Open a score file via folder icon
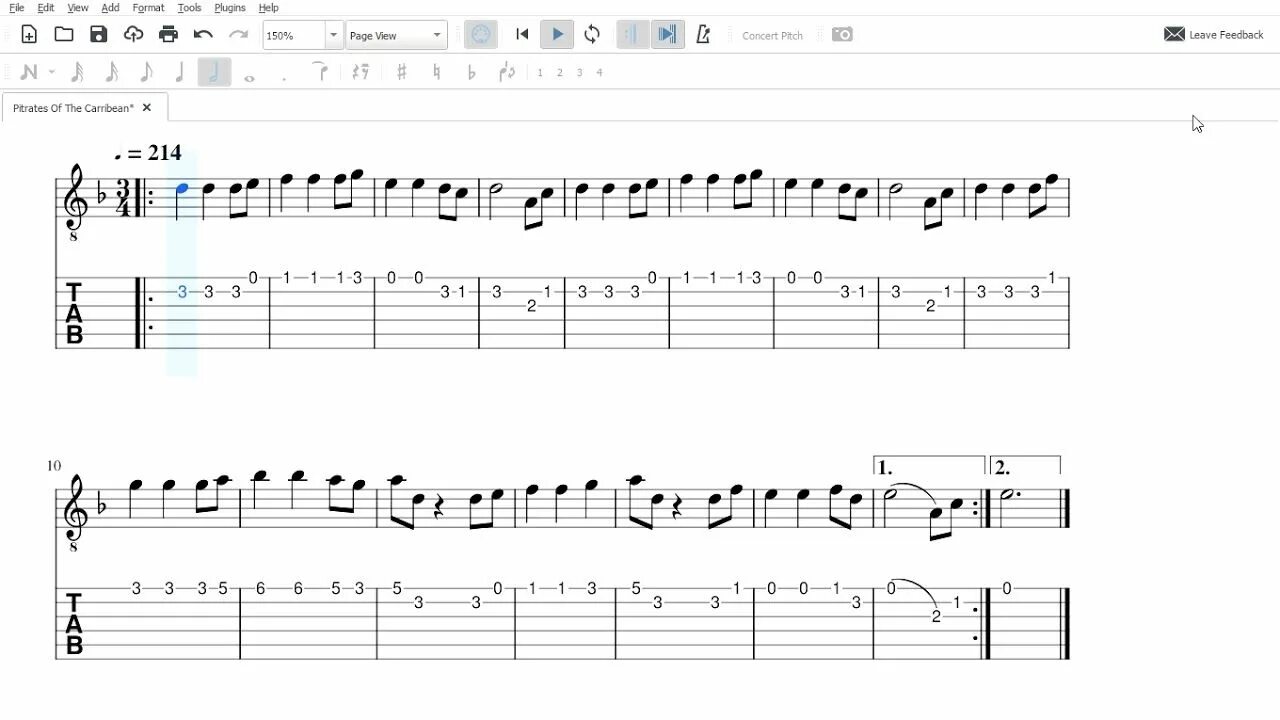This screenshot has height=720, width=1280. 64,35
